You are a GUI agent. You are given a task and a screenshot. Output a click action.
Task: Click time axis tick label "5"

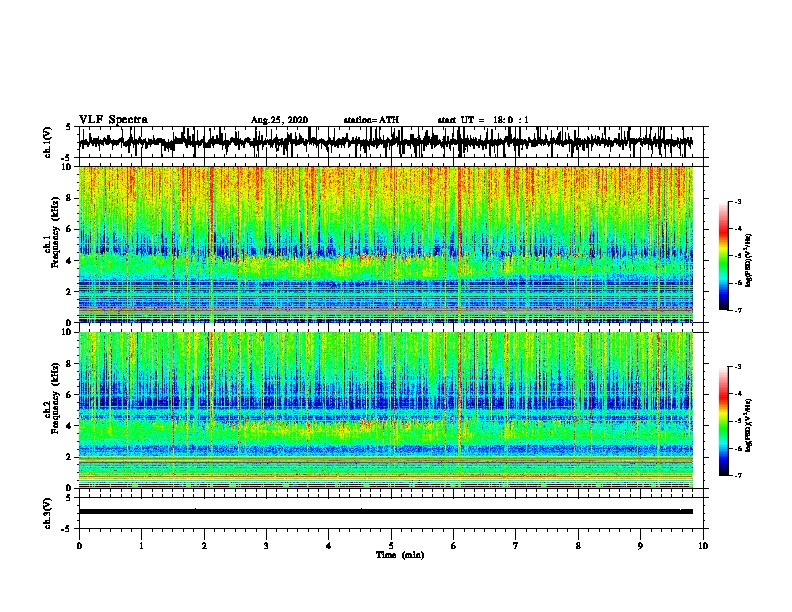[x=391, y=546]
